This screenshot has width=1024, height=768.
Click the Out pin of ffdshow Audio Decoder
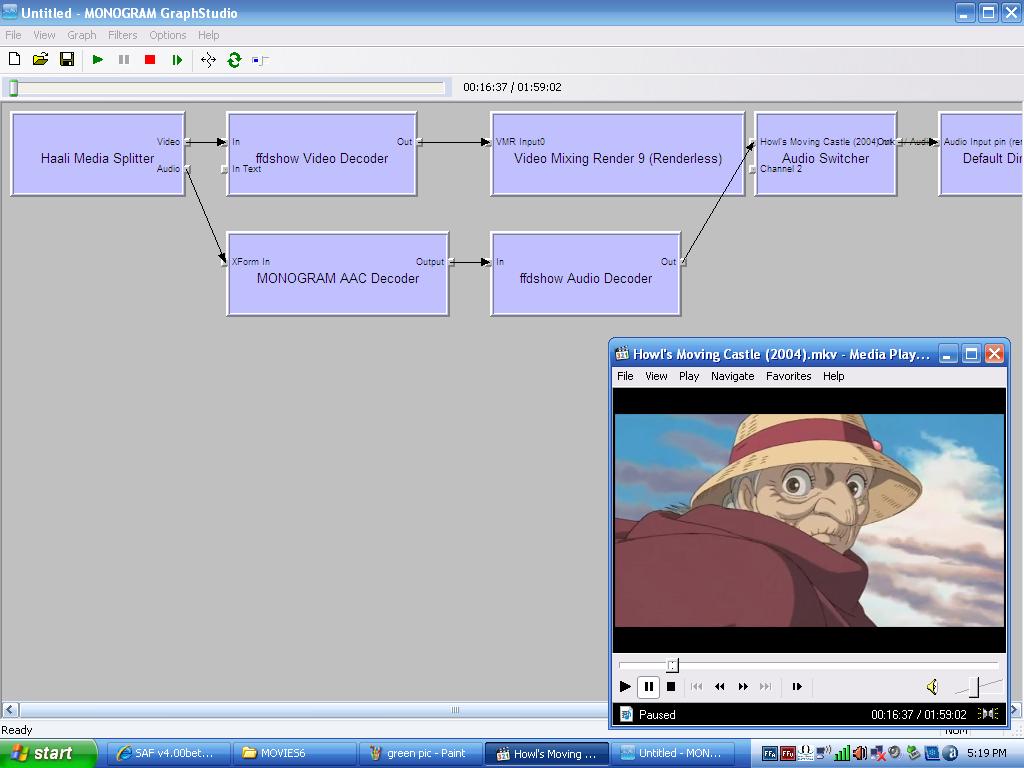pos(683,262)
